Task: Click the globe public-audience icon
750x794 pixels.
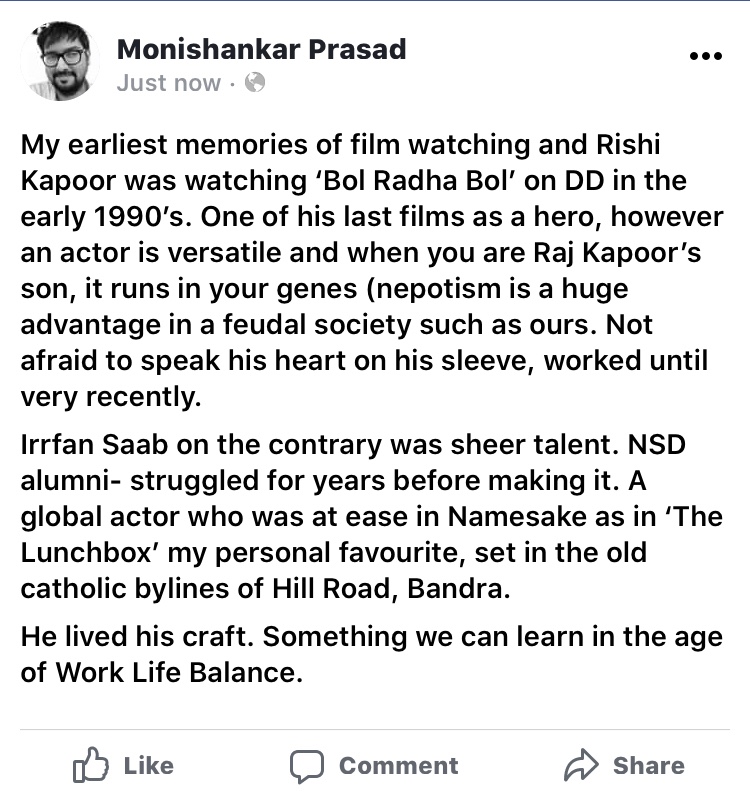Action: (256, 83)
